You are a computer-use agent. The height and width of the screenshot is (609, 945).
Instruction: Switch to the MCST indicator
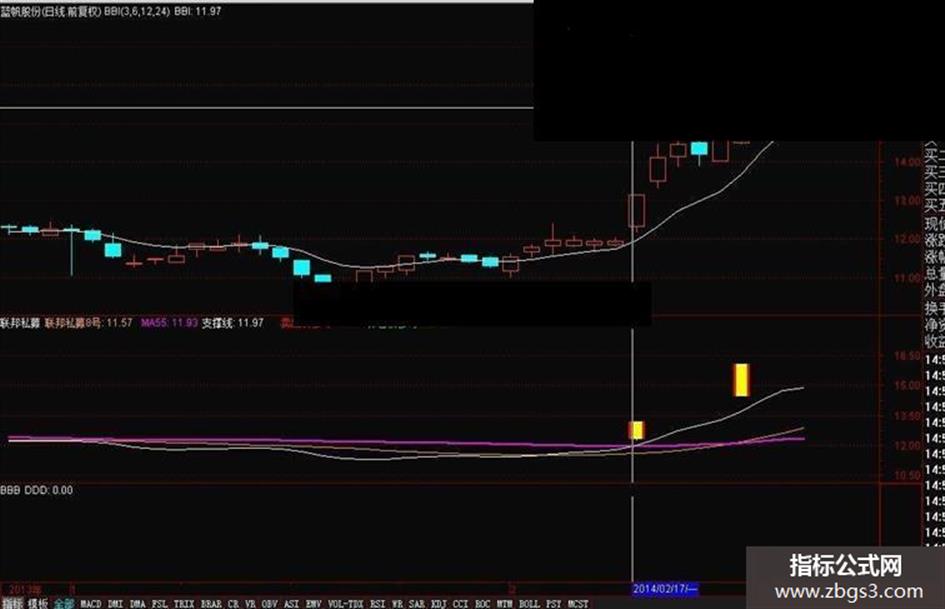[x=578, y=604]
